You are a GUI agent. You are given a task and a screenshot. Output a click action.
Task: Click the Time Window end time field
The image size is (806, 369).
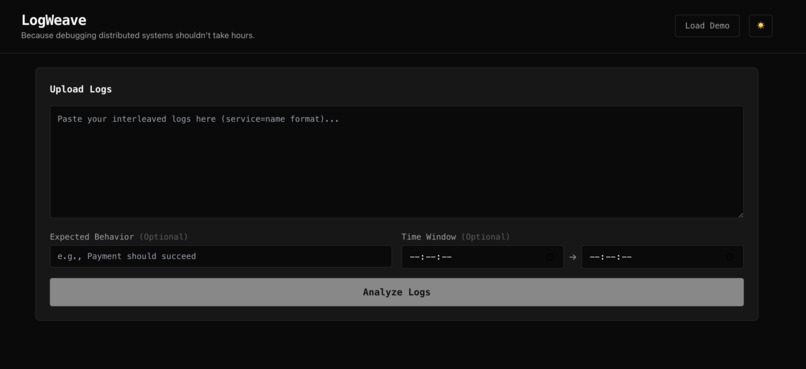tap(662, 257)
